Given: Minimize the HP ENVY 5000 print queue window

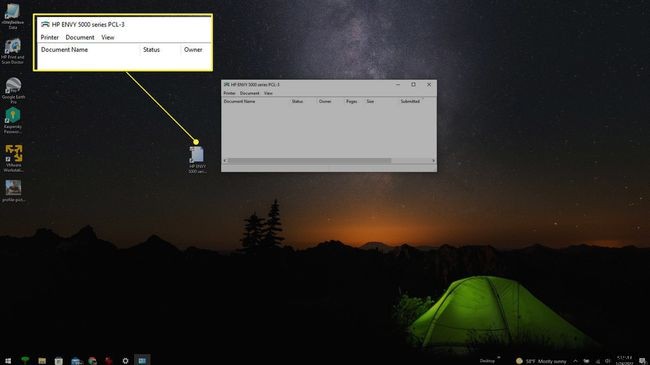Looking at the screenshot, I should [398, 85].
